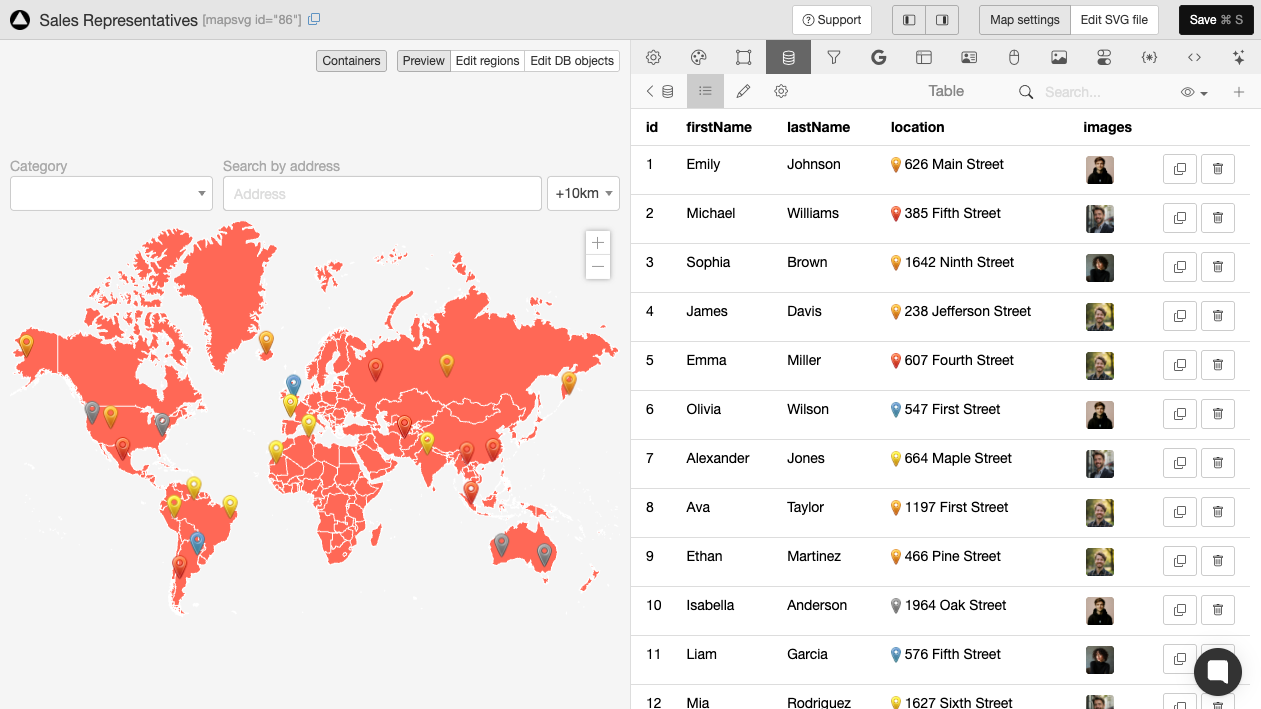Image resolution: width=1261 pixels, height=709 pixels.
Task: Open the Category dropdown
Action: pos(111,194)
